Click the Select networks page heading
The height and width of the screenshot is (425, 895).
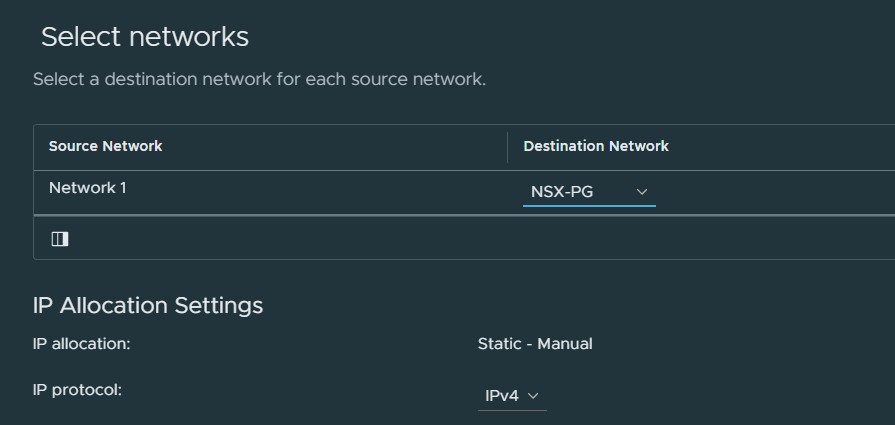[145, 37]
